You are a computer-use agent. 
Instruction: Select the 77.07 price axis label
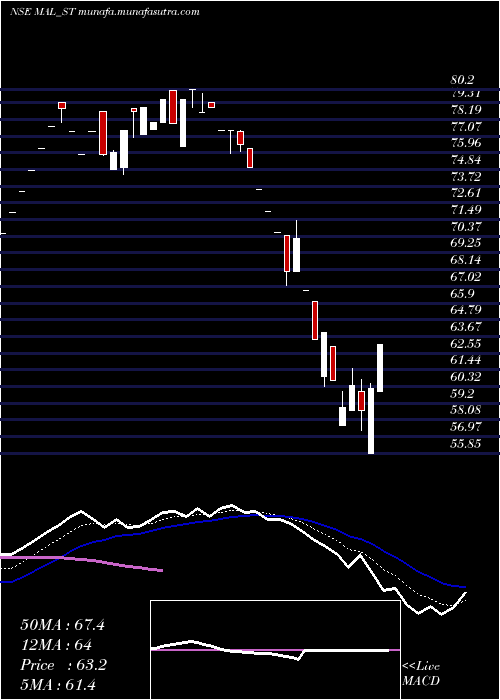tap(467, 127)
